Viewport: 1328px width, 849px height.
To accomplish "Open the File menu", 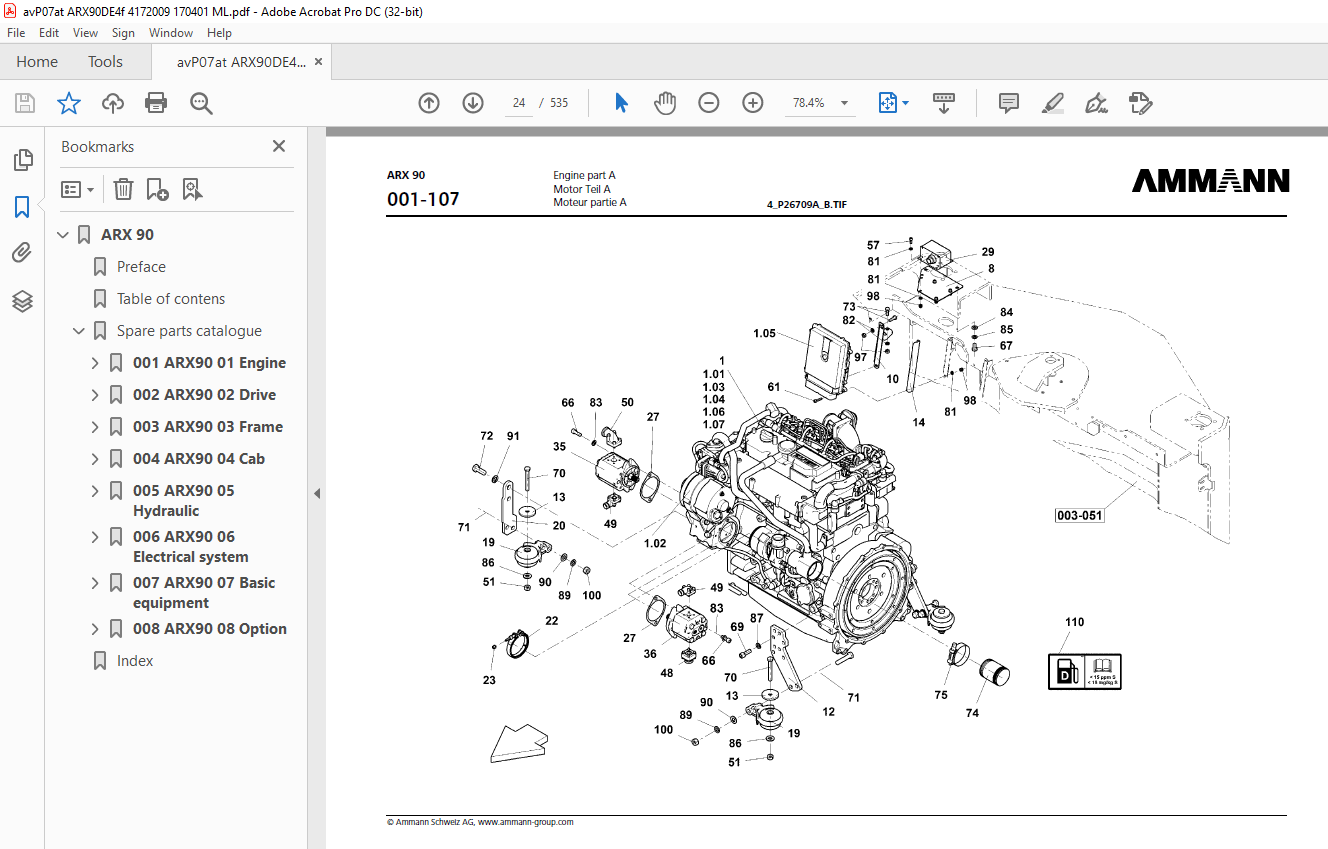I will click(x=16, y=33).
